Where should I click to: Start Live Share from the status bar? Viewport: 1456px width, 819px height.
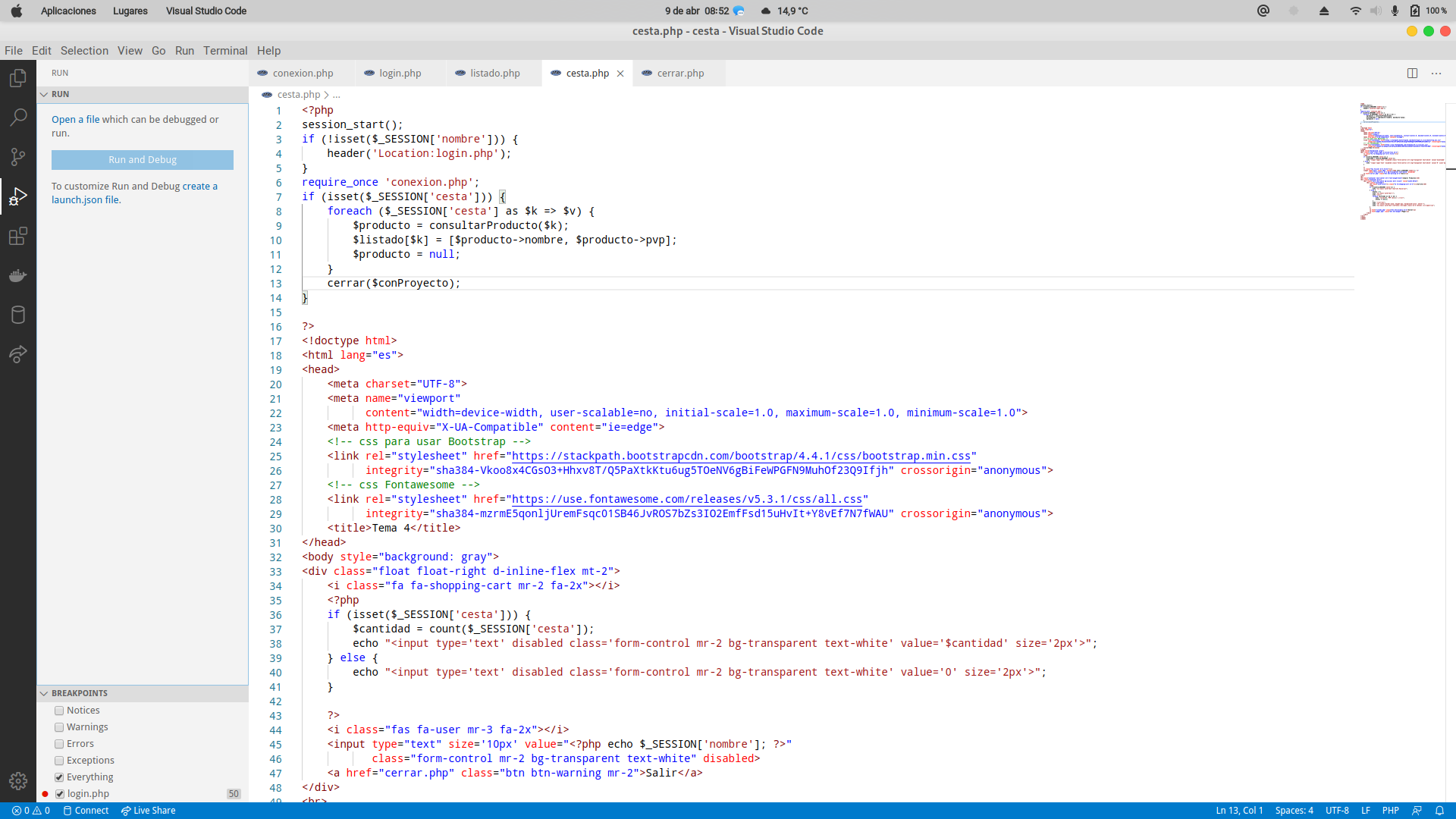(x=148, y=811)
